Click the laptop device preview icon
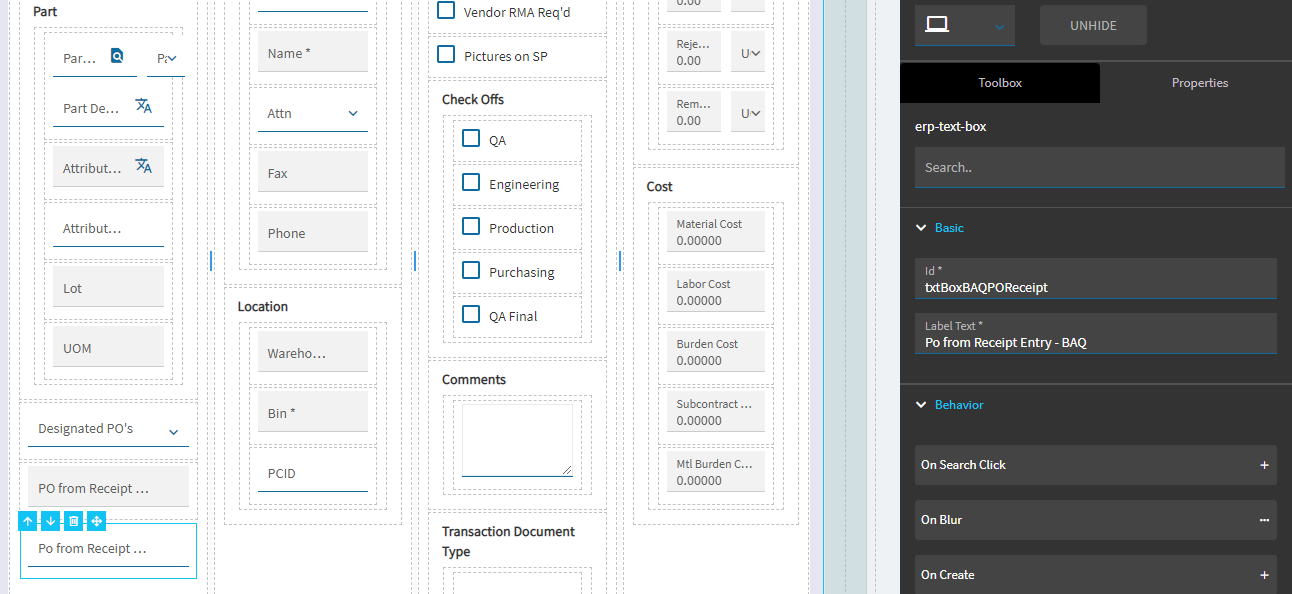This screenshot has height=594, width=1292. click(x=937, y=25)
